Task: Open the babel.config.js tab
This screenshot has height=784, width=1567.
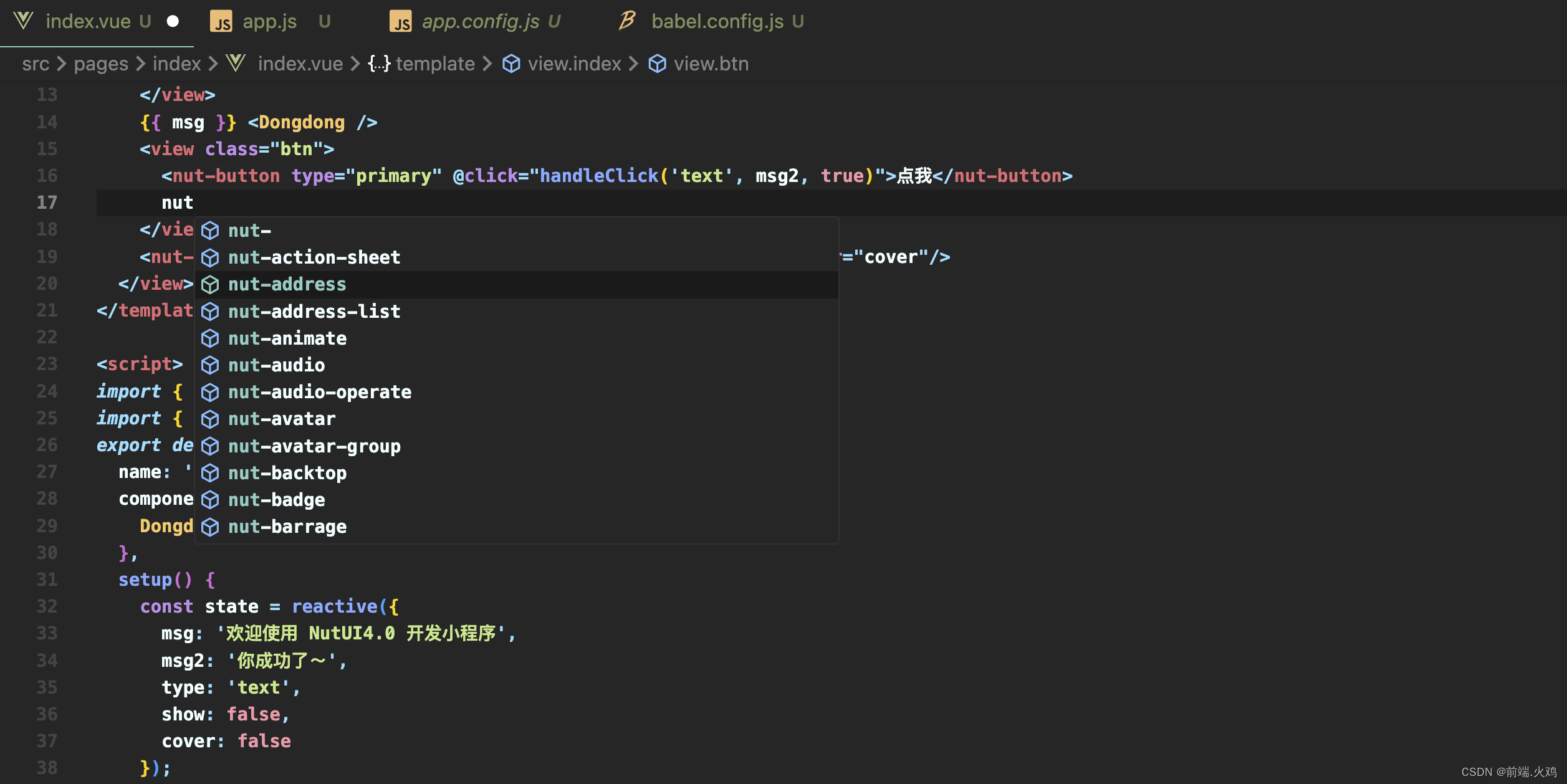Action: click(717, 22)
